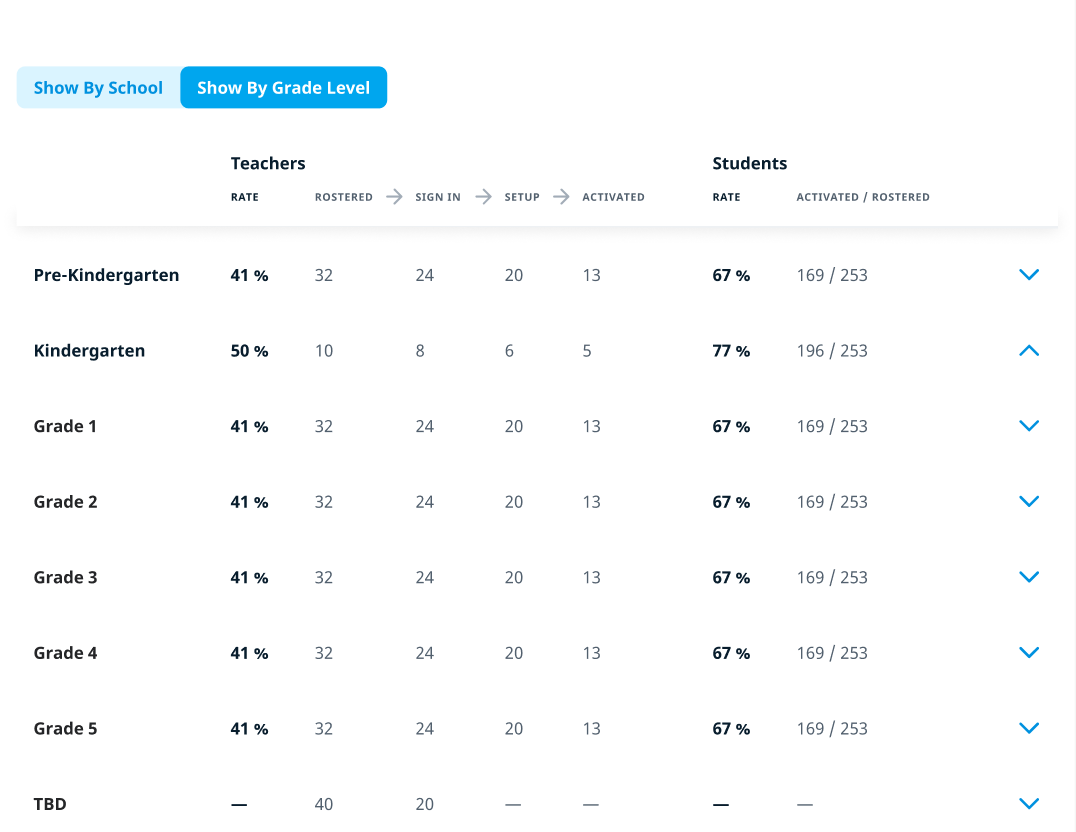
Task: Expand the Grade 4 row chevron
Action: tap(1028, 653)
